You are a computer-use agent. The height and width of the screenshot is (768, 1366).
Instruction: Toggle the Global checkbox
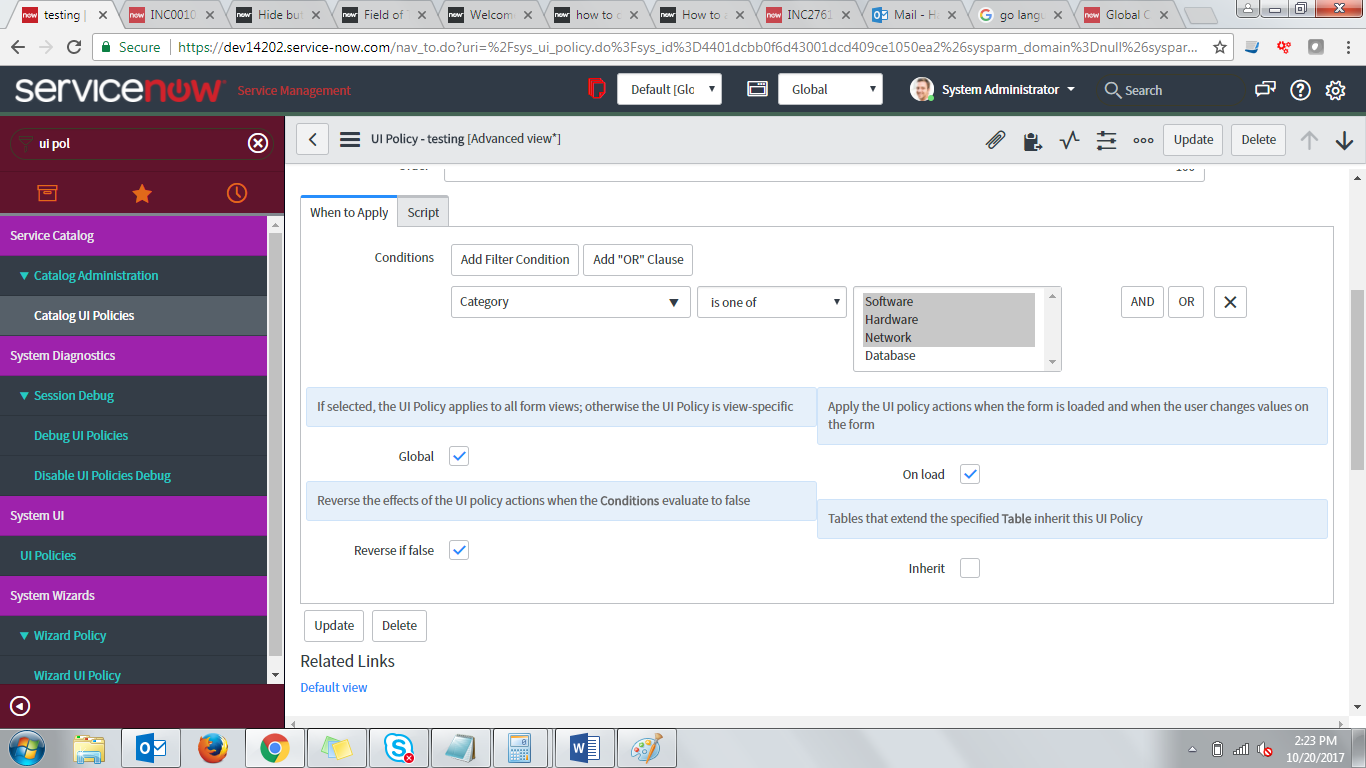458,455
